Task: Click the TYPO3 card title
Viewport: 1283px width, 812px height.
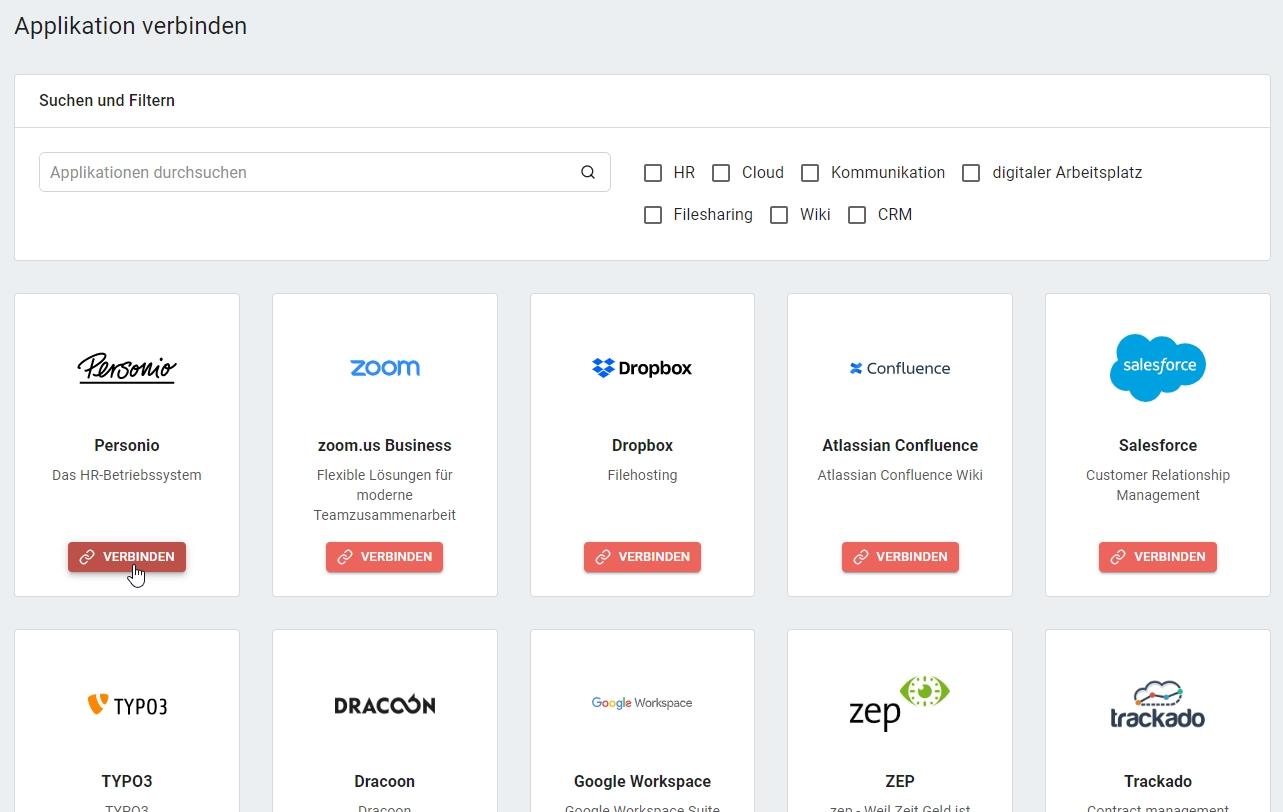Action: pyautogui.click(x=127, y=781)
